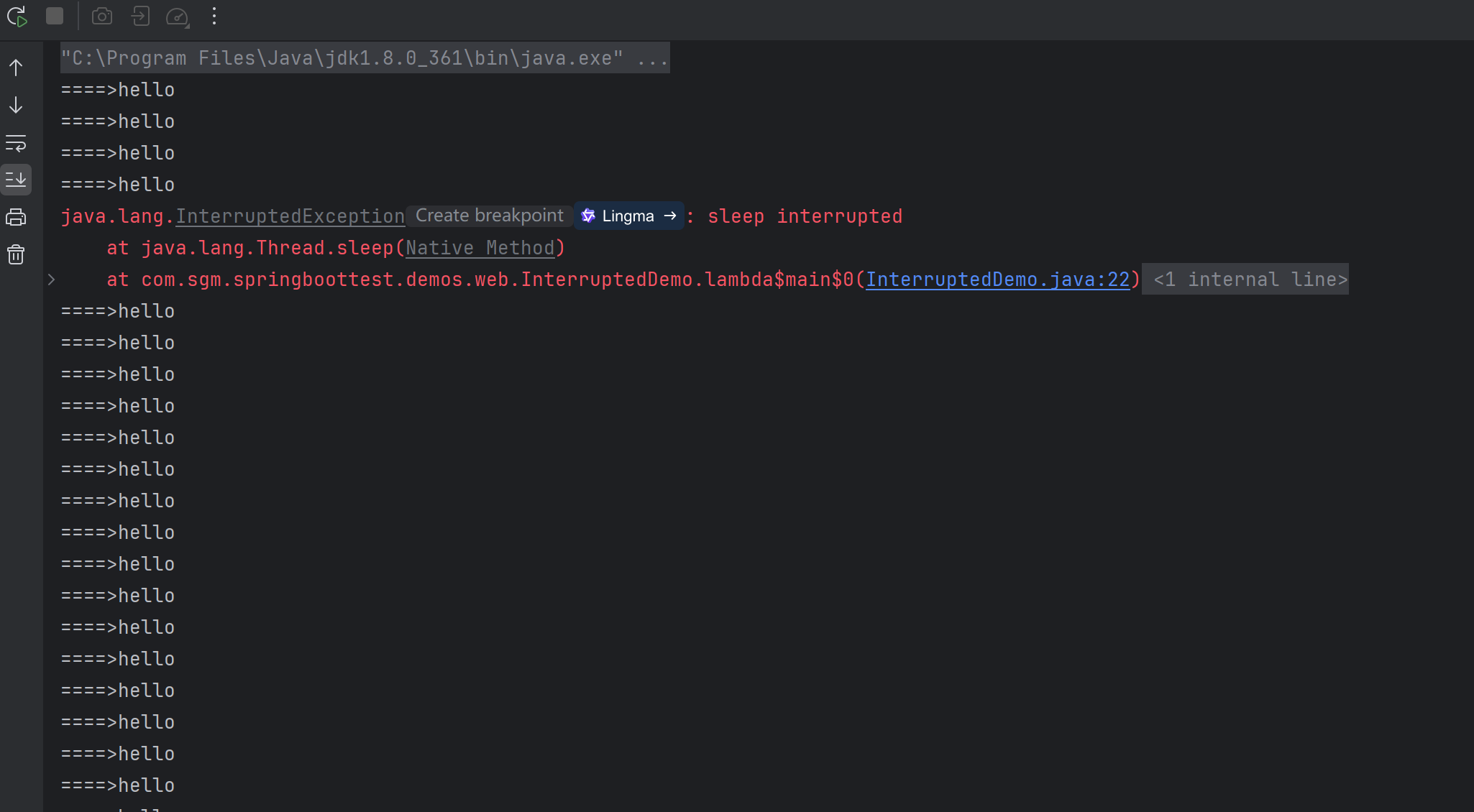This screenshot has height=812, width=1474.
Task: Click the camera thread dump icon
Action: (102, 16)
